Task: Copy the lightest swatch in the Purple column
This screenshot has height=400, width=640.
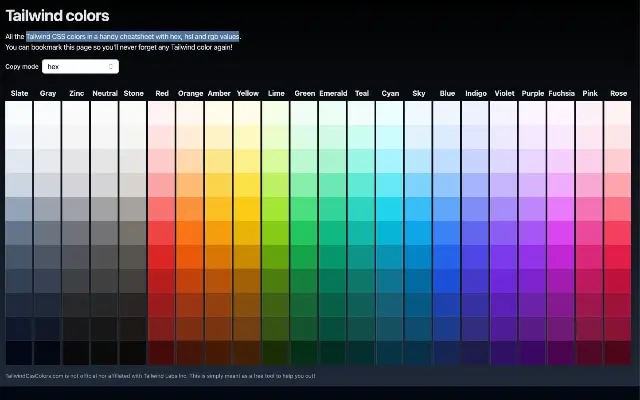Action: point(532,113)
